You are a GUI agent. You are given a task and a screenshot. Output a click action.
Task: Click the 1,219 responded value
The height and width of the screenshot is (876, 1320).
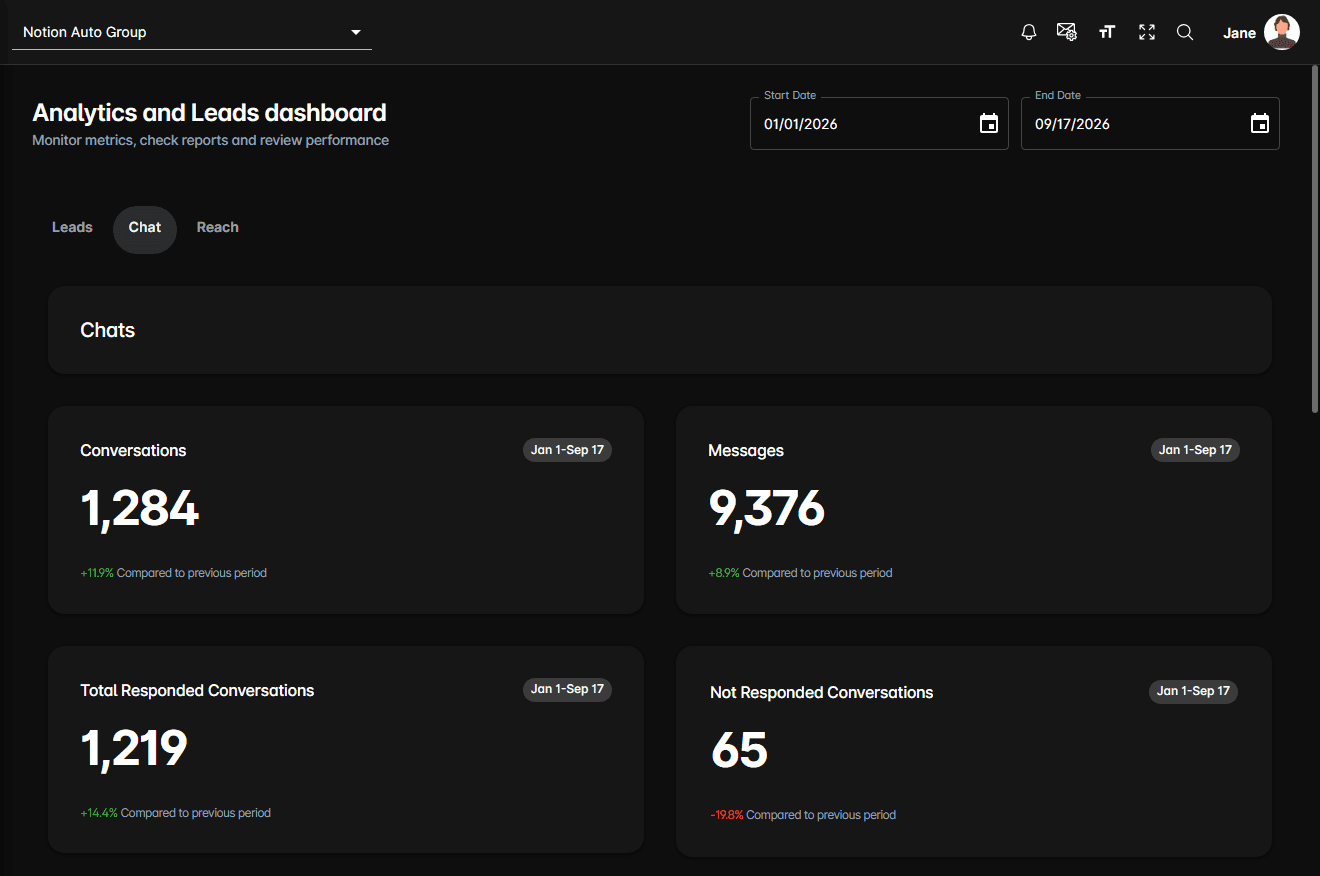tap(133, 749)
